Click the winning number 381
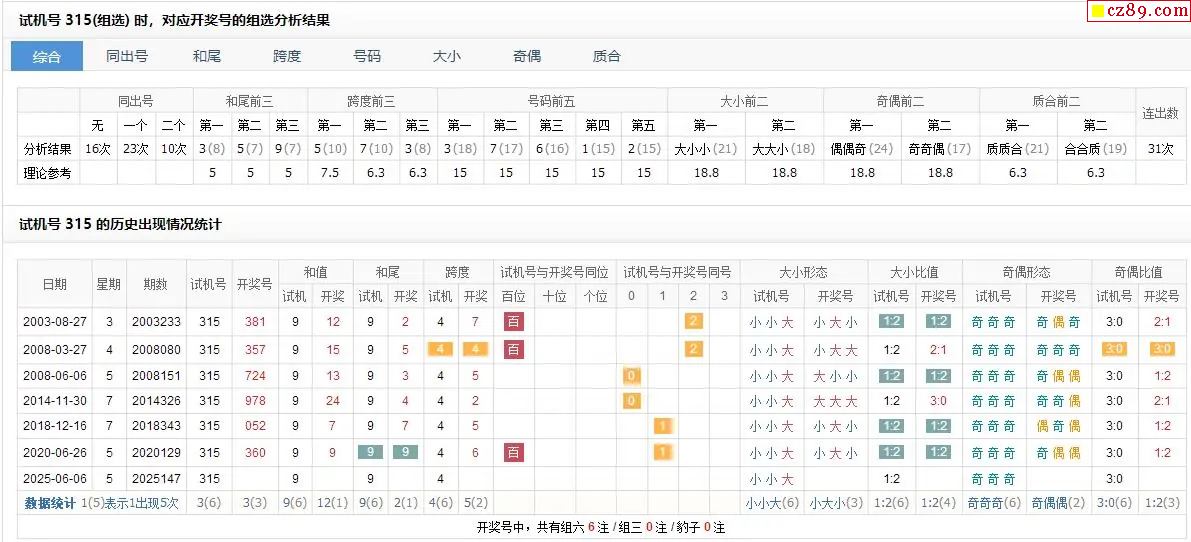Screen dimensions: 1191x542 tap(254, 322)
